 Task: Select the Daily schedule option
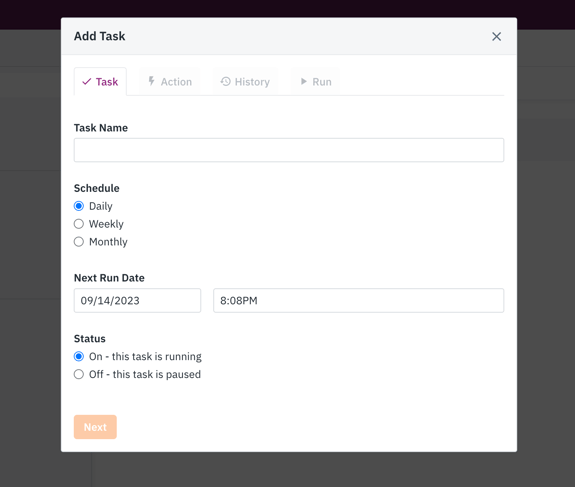tap(79, 206)
